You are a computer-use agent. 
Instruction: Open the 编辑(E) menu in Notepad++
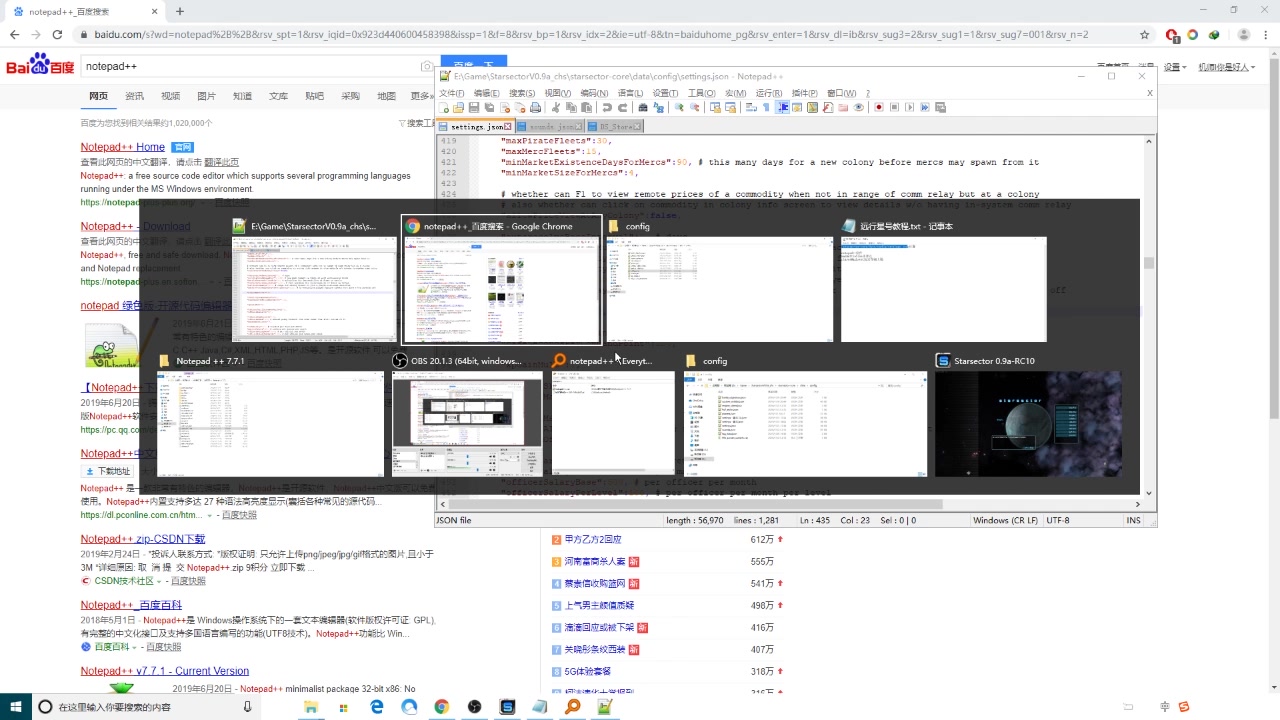[486, 93]
